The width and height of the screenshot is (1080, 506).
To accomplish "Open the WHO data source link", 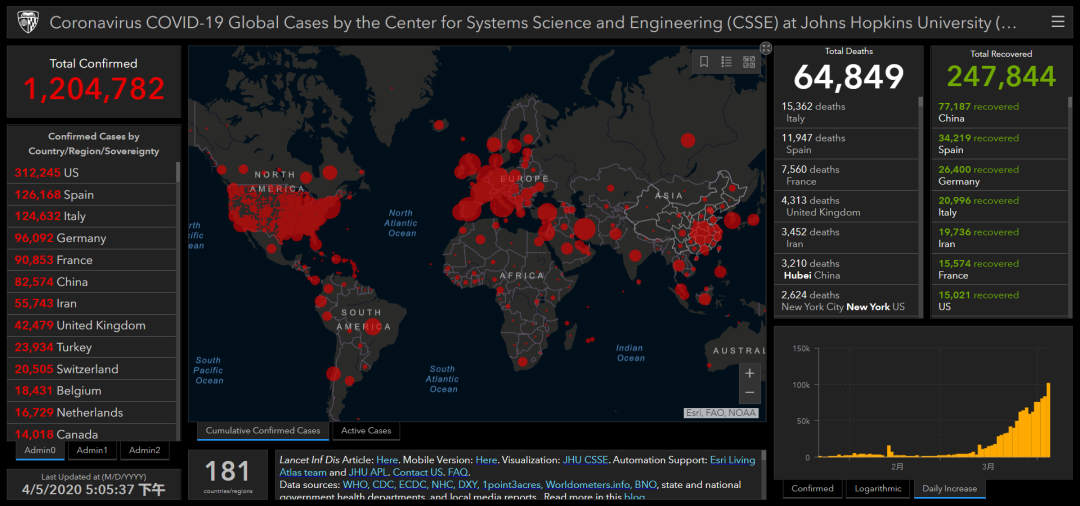I will (x=355, y=485).
